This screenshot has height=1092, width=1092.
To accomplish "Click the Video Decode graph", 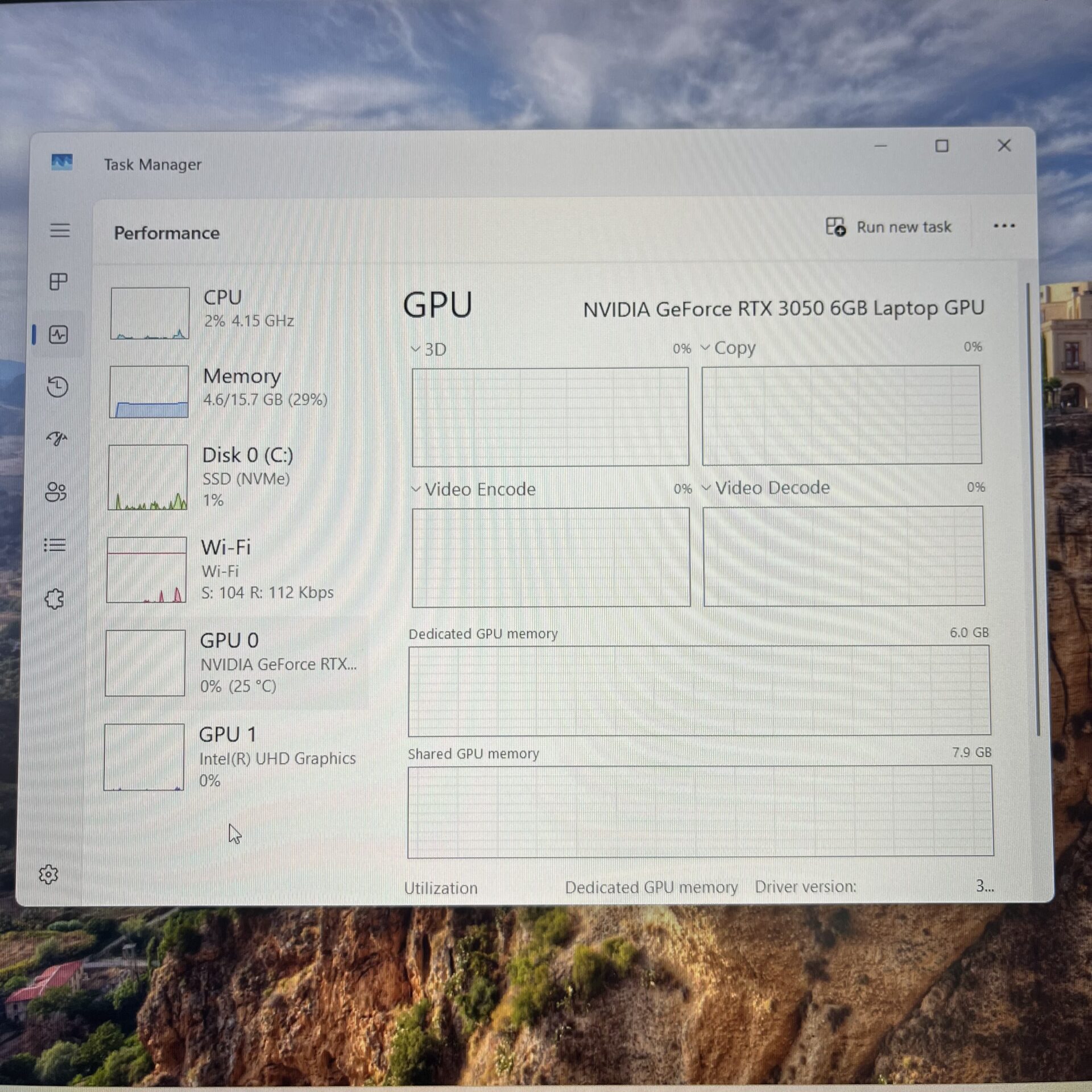I will coord(844,556).
